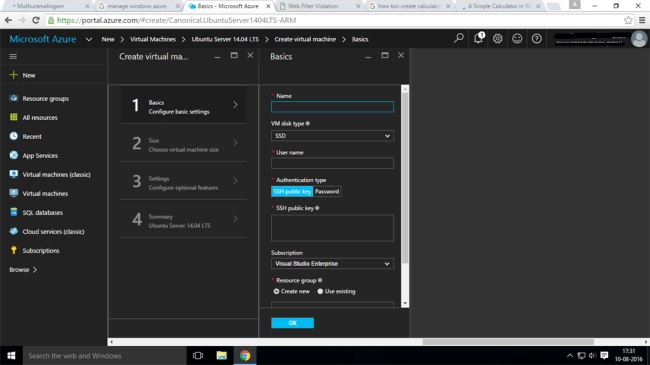Click the Resource group info icon
This screenshot has width=650, height=365.
pos(320,280)
